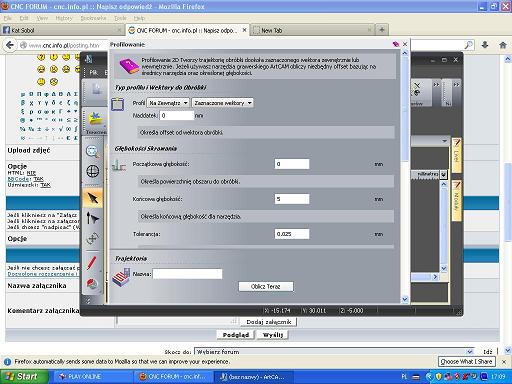
Task: Select the arrow vector selection tool
Action: (93, 199)
